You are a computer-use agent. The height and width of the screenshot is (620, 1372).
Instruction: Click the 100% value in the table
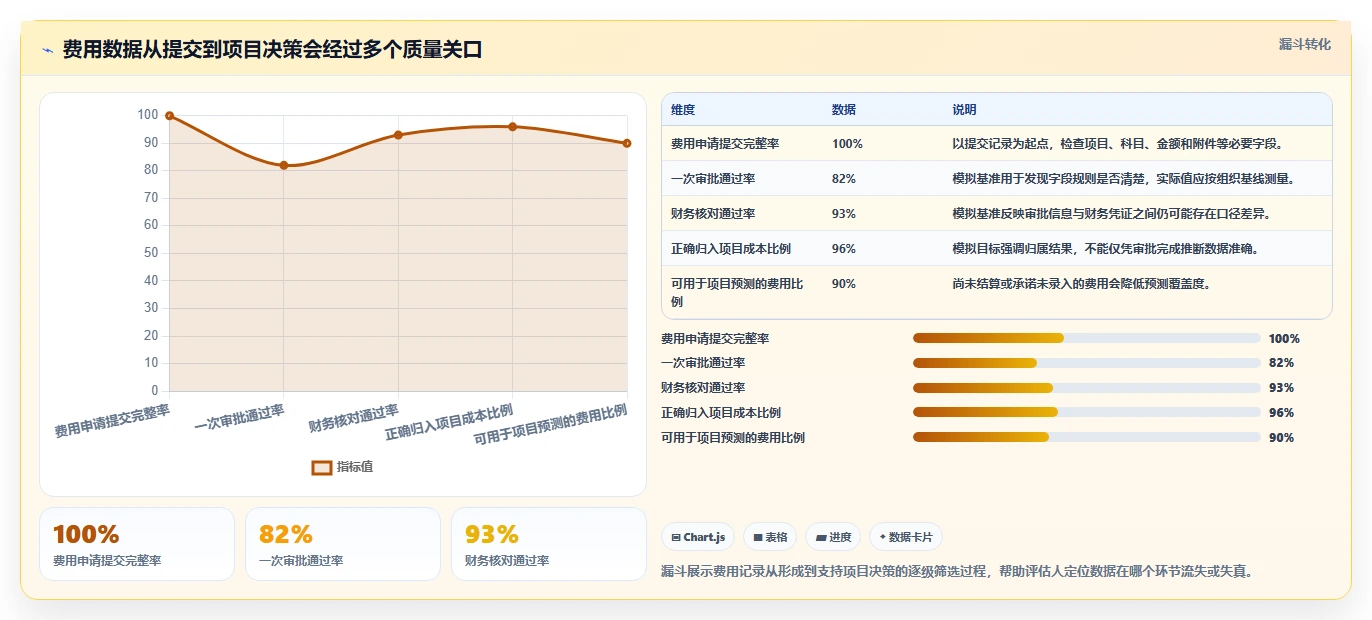(x=847, y=144)
